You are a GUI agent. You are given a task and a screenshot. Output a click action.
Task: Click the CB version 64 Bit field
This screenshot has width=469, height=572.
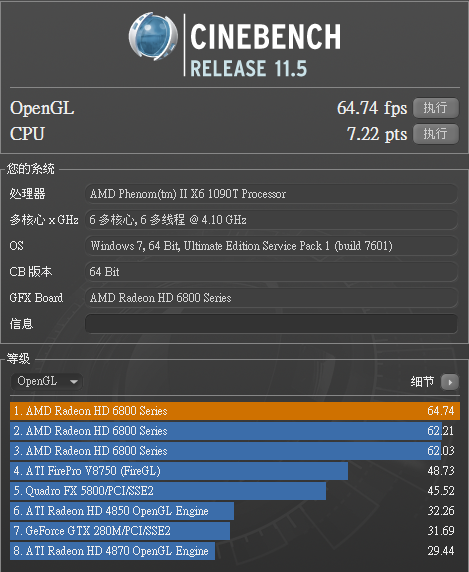(x=271, y=272)
